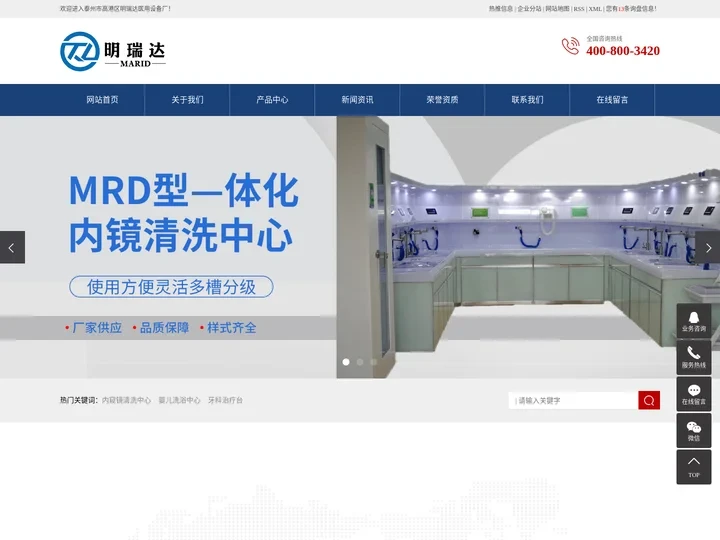Click the red search magnifier button
The width and height of the screenshot is (720, 540).
(x=649, y=400)
